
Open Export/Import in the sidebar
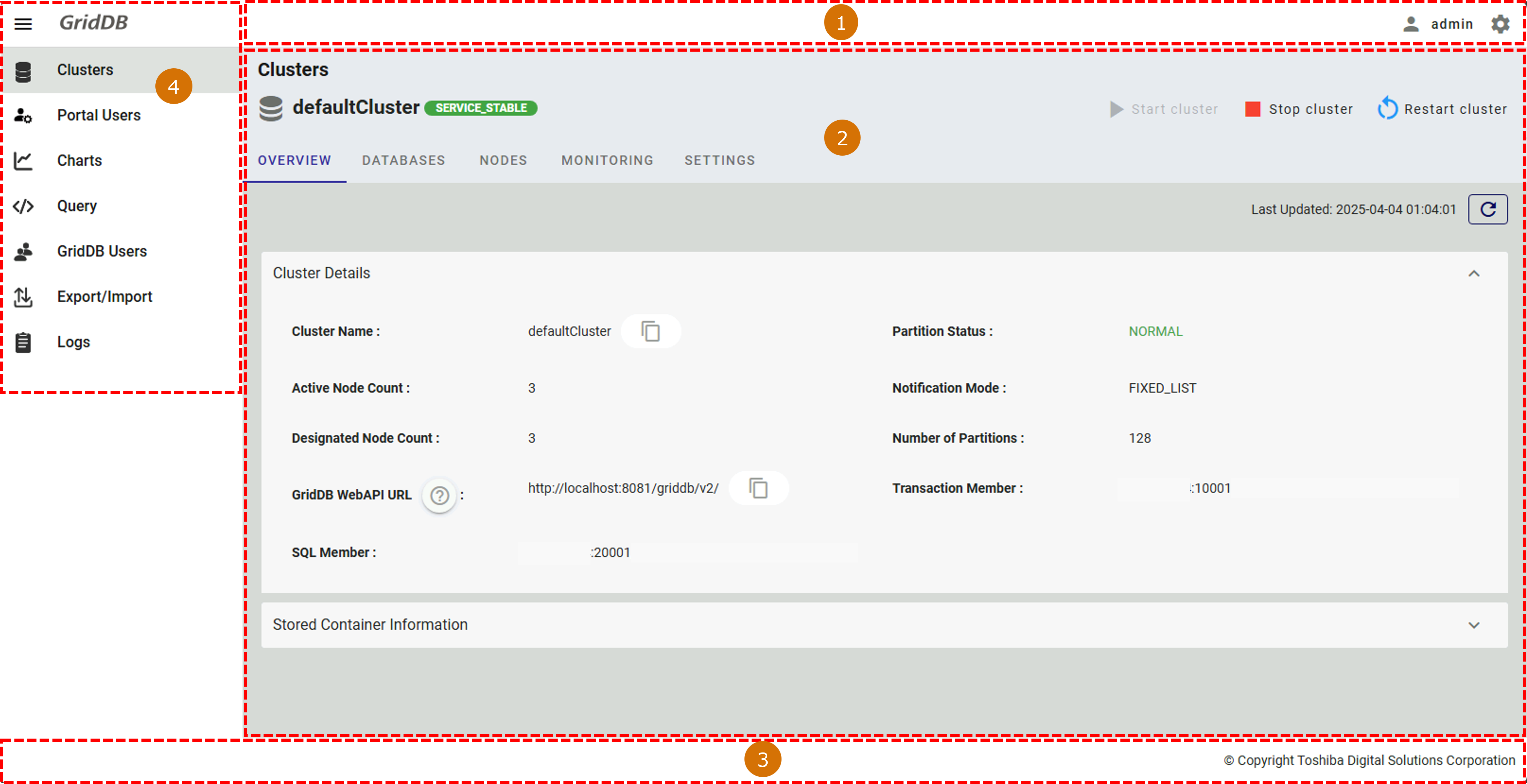(x=104, y=296)
